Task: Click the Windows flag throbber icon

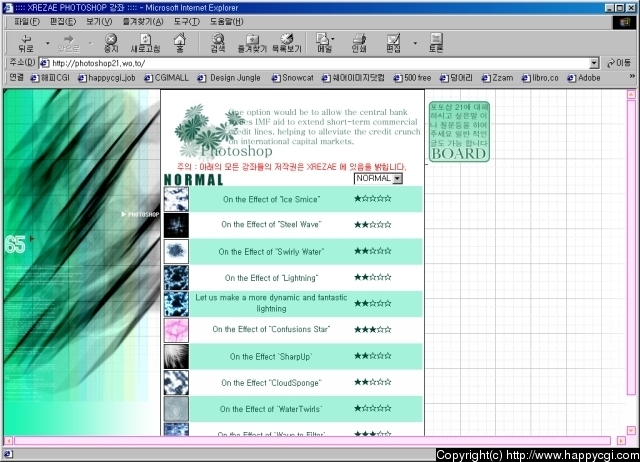Action: coord(624,22)
